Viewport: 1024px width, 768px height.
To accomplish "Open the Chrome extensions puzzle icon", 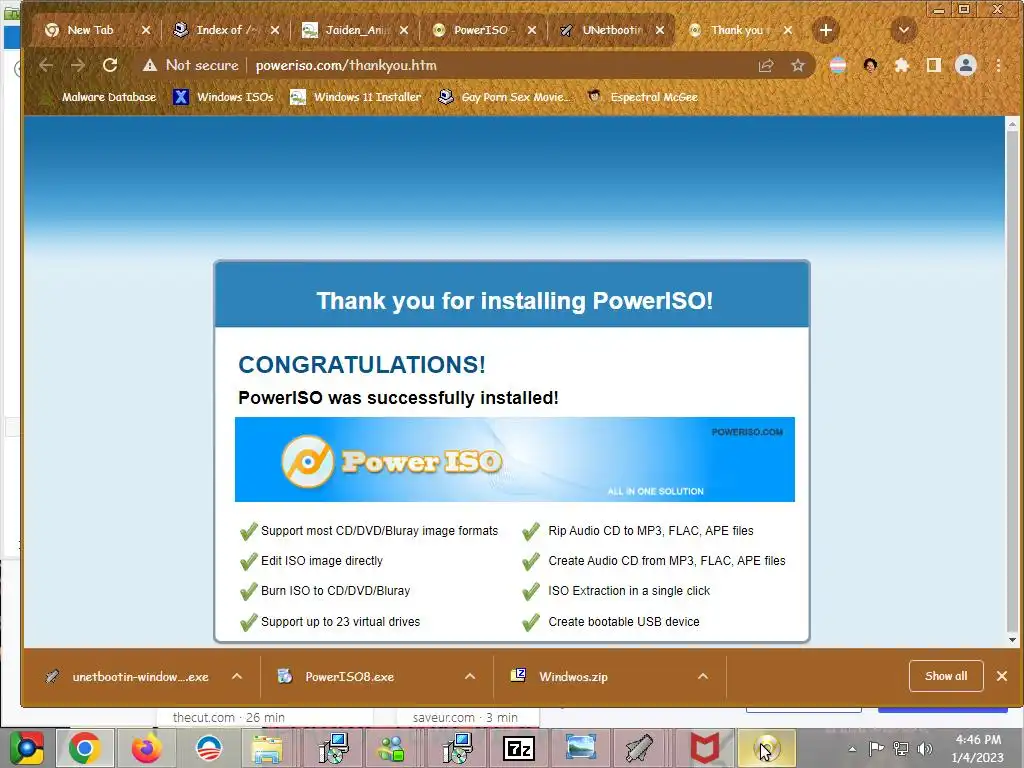I will 902,65.
